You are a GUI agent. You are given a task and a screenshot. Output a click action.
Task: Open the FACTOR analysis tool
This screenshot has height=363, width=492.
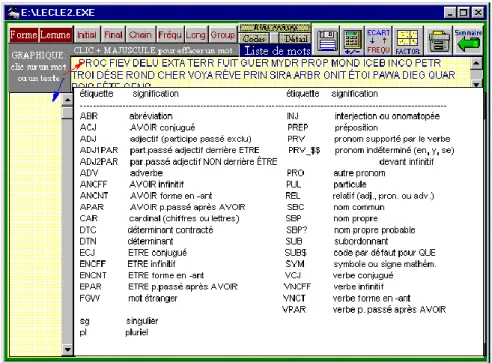(x=407, y=41)
